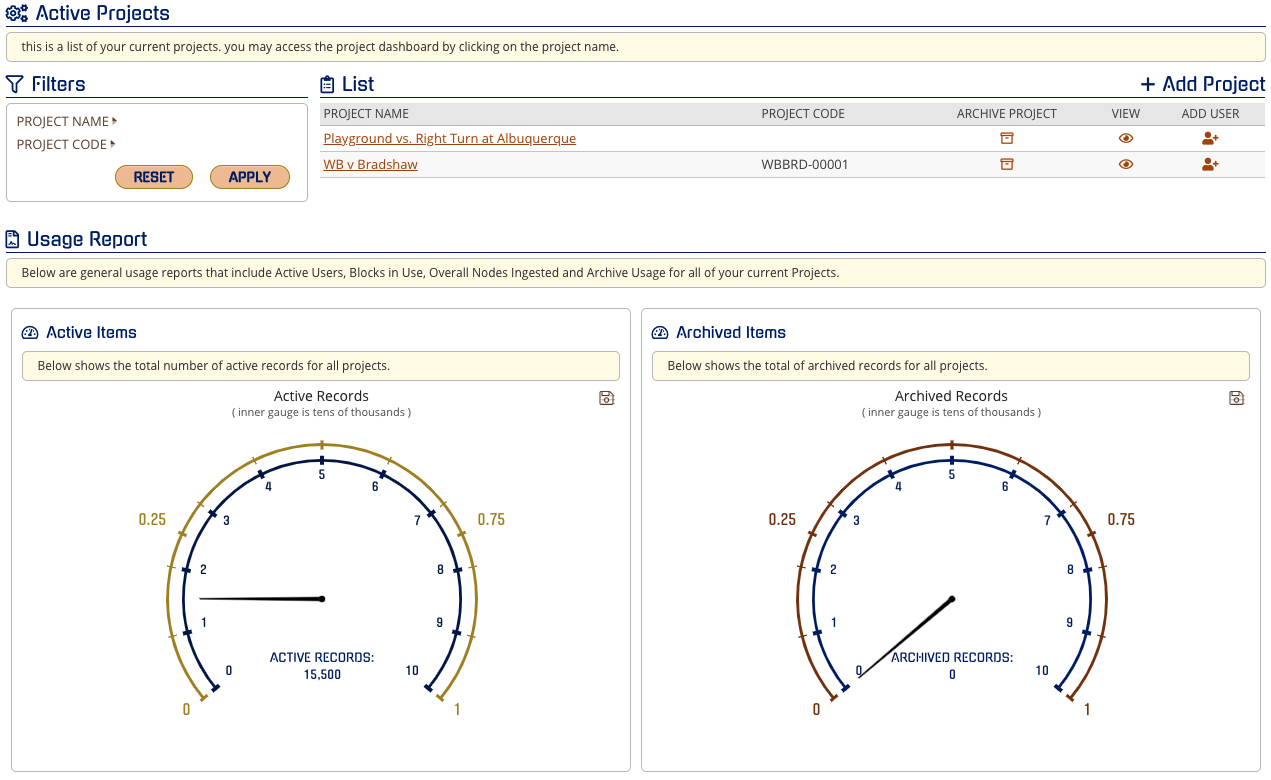Viewport: 1271px width, 780px height.
Task: Click the Active Items panel heading
Action: click(92, 332)
